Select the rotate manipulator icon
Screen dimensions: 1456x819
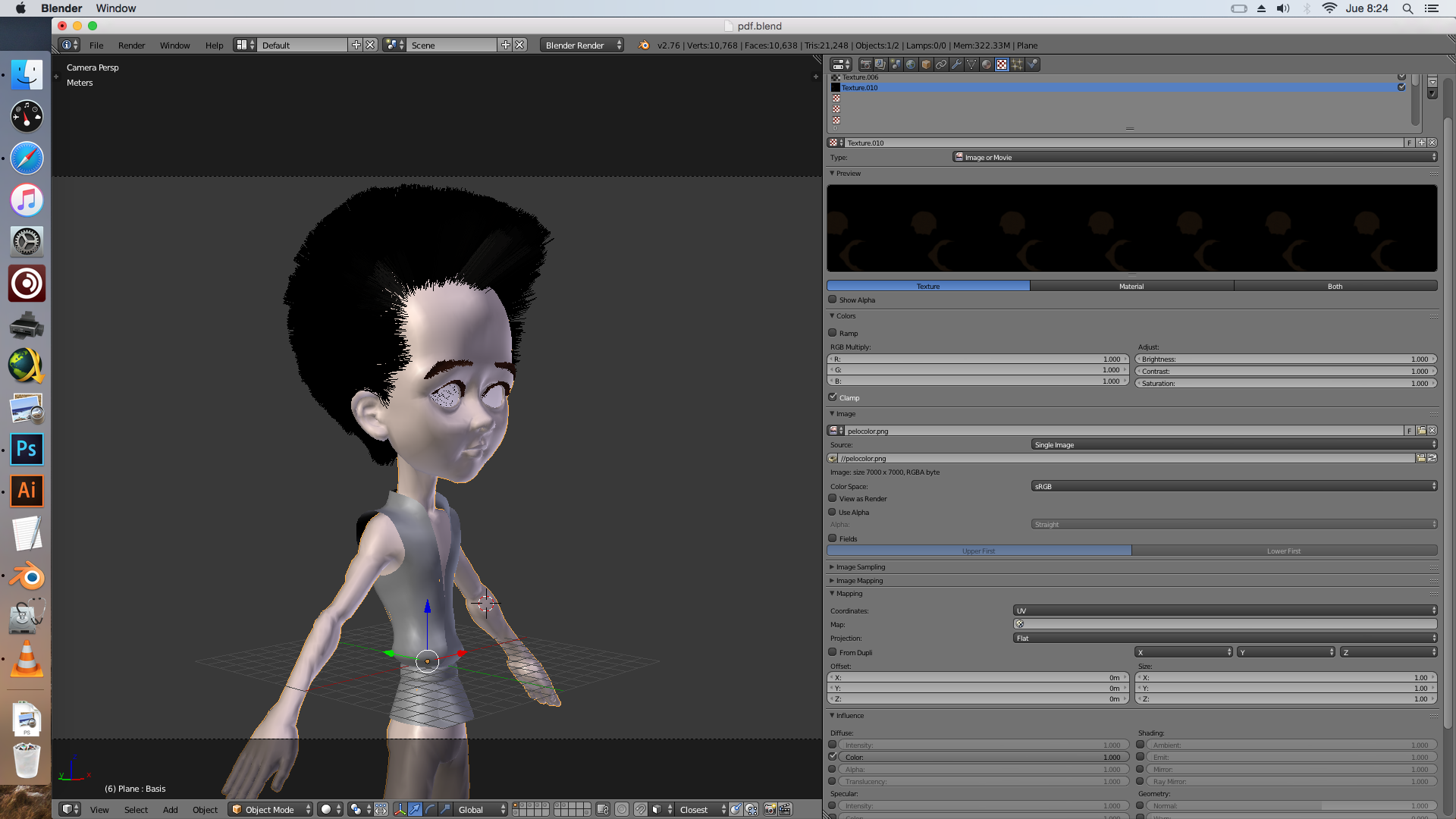tap(430, 809)
